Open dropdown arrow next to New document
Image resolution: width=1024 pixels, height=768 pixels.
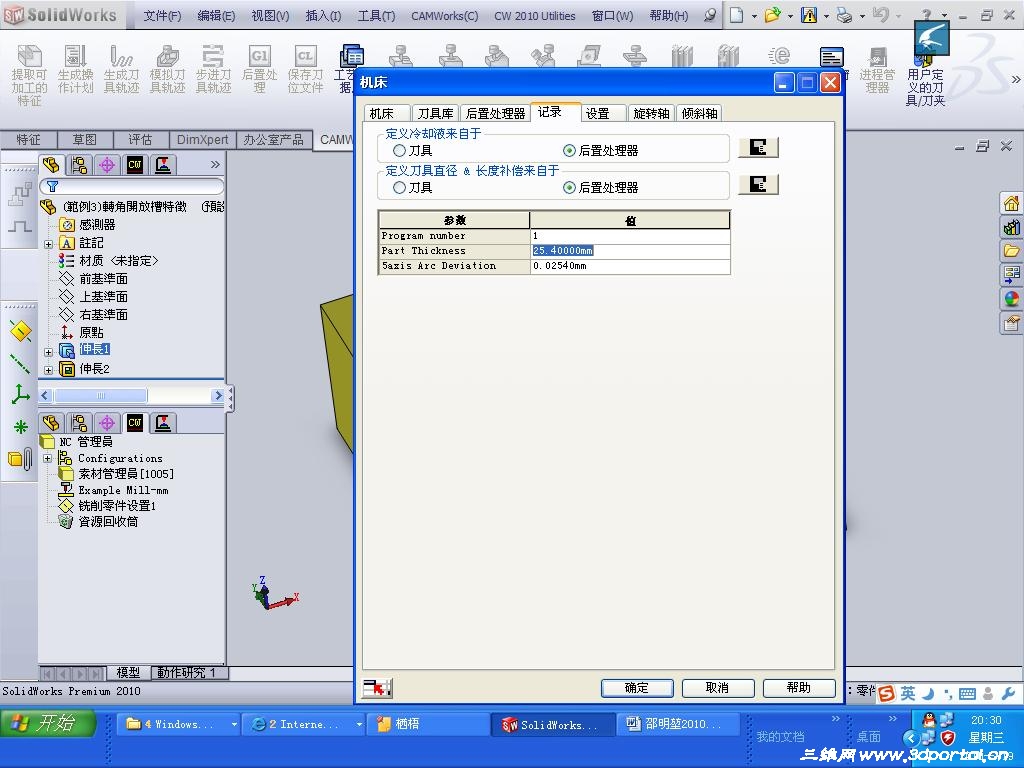click(754, 16)
